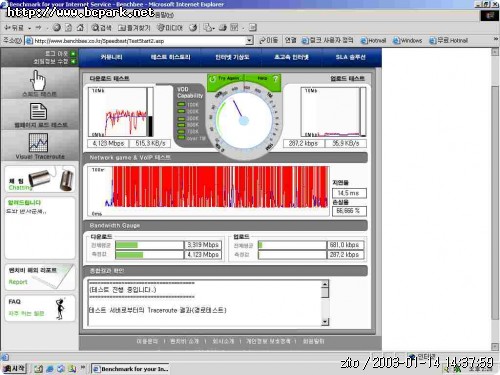This screenshot has height=375, width=500.
Task: Open the Visual Traceroute graph icon
Action: tap(38, 142)
